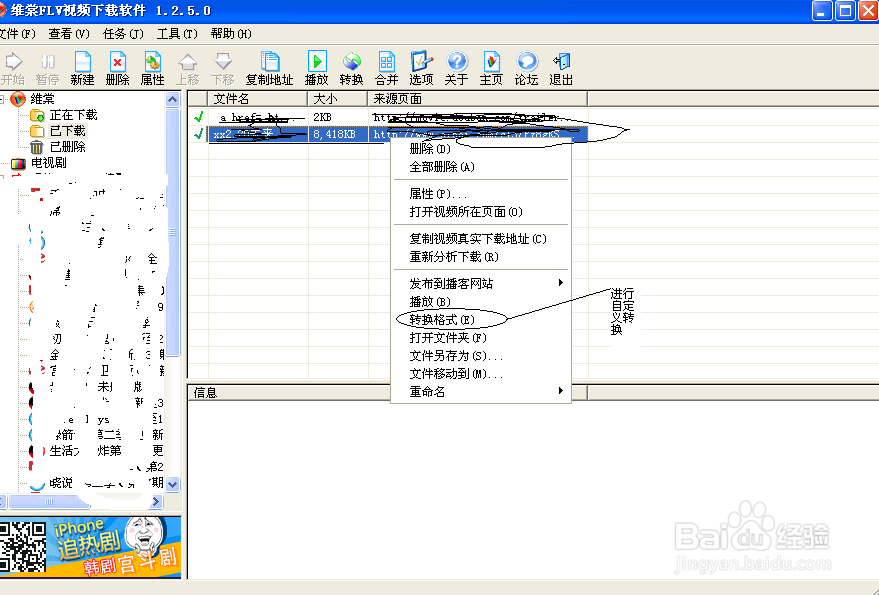Viewport: 879px width, 595px height.
Task: Select 维棠 root node in tree
Action: point(33,99)
